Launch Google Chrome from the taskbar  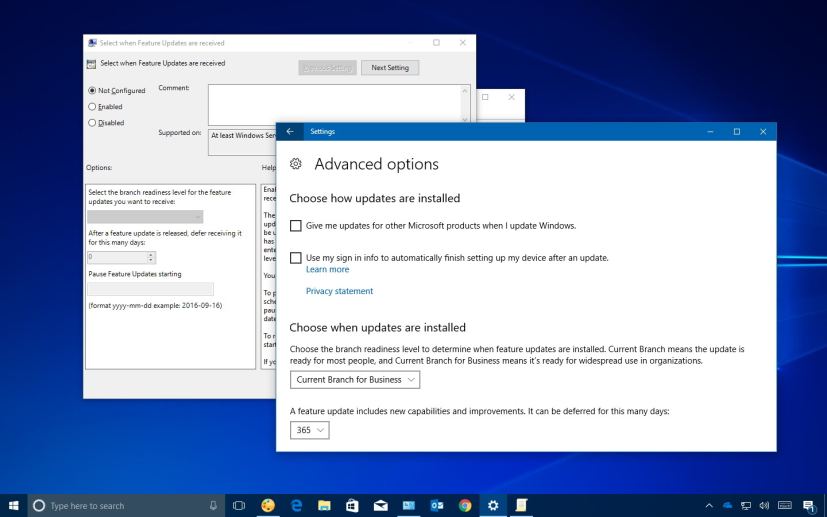pyautogui.click(x=465, y=505)
